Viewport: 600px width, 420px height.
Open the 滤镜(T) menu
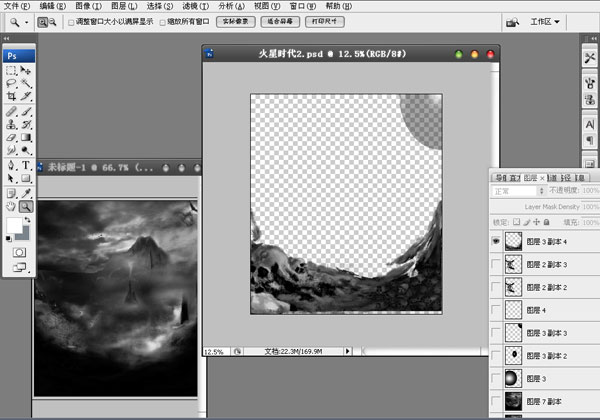[196, 6]
